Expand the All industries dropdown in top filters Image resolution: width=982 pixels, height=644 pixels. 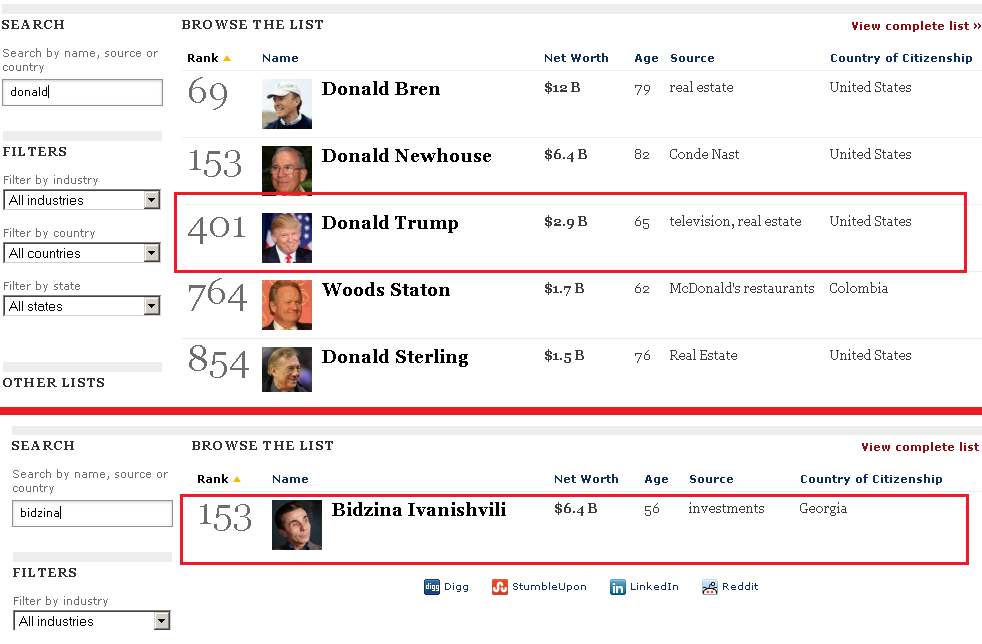[x=152, y=200]
